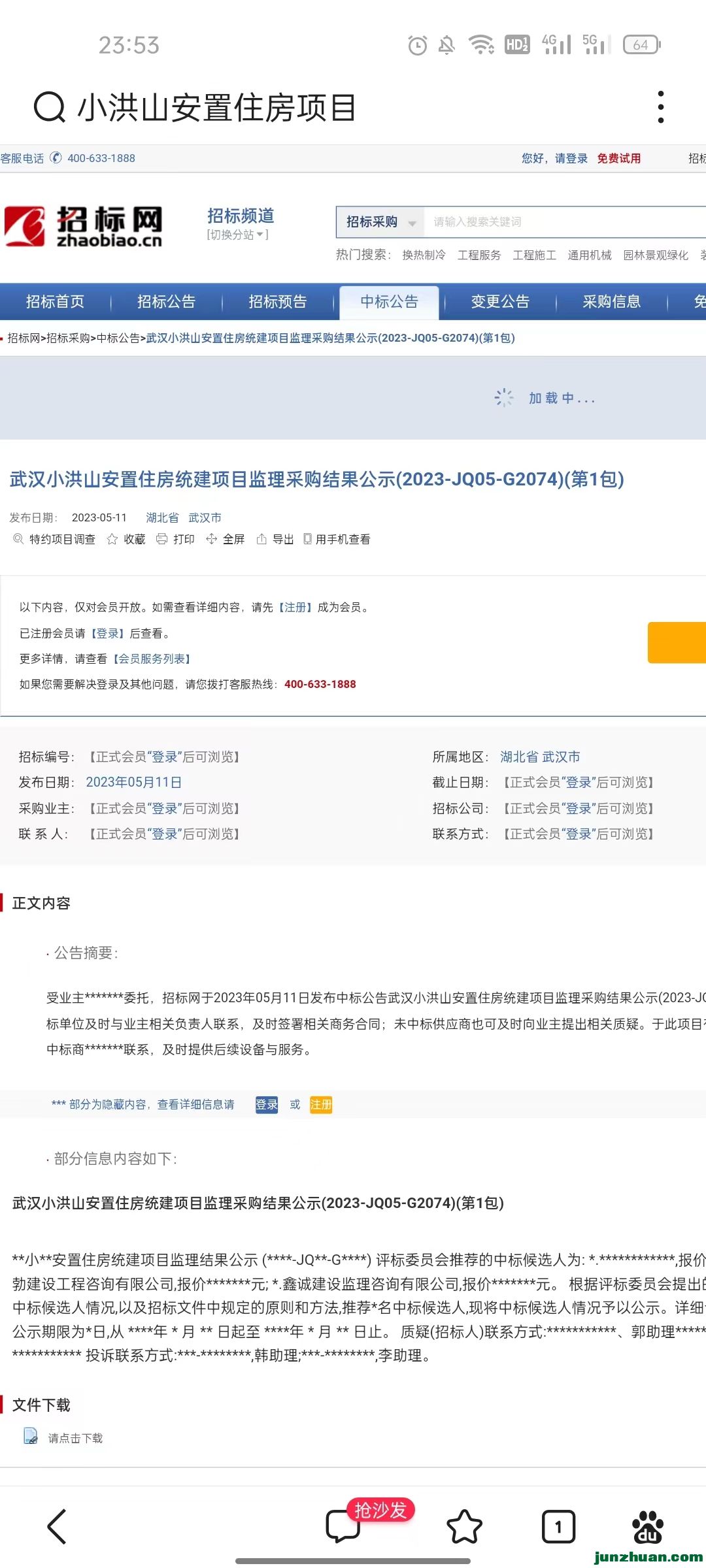The width and height of the screenshot is (706, 1568).
Task: Select the 中标公告 nav tab
Action: pos(390,302)
